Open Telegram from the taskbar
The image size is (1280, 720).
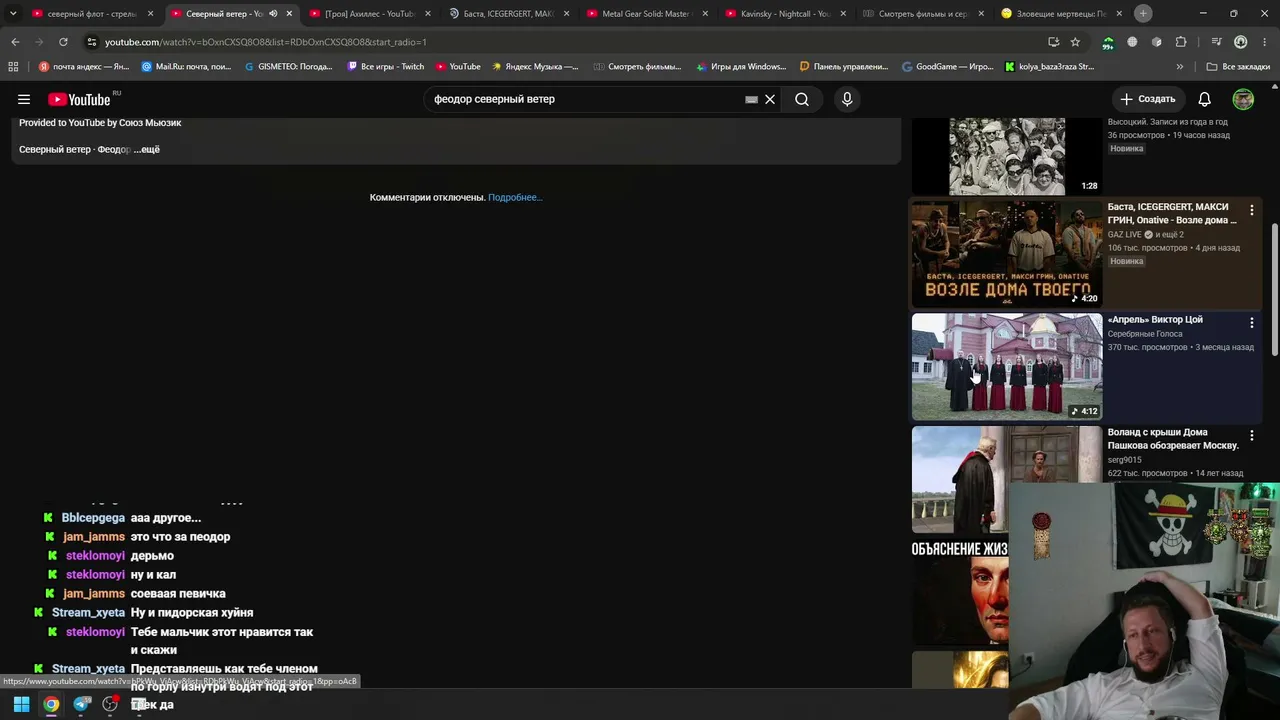tap(81, 705)
